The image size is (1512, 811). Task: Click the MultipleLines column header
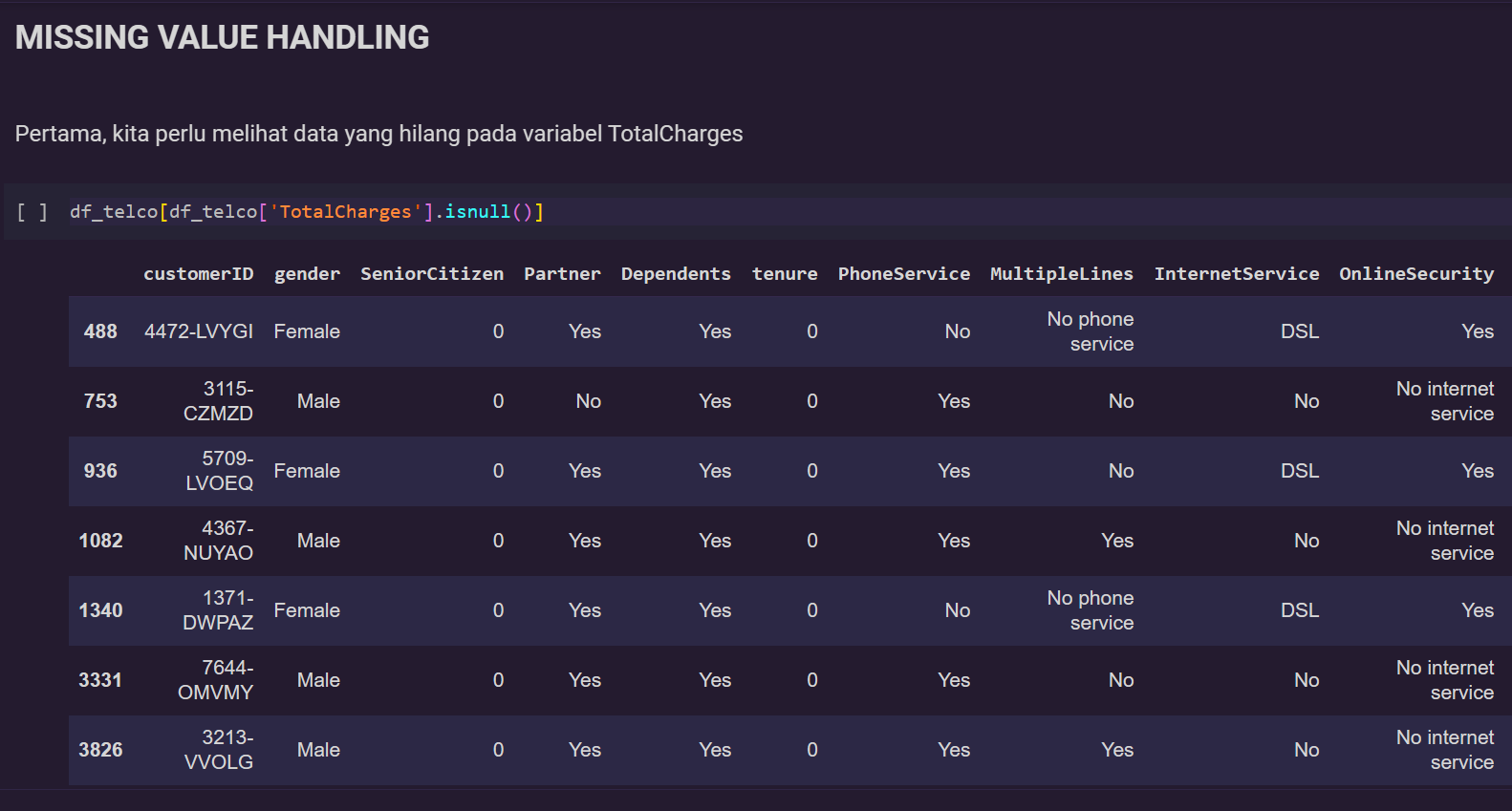tap(1062, 274)
